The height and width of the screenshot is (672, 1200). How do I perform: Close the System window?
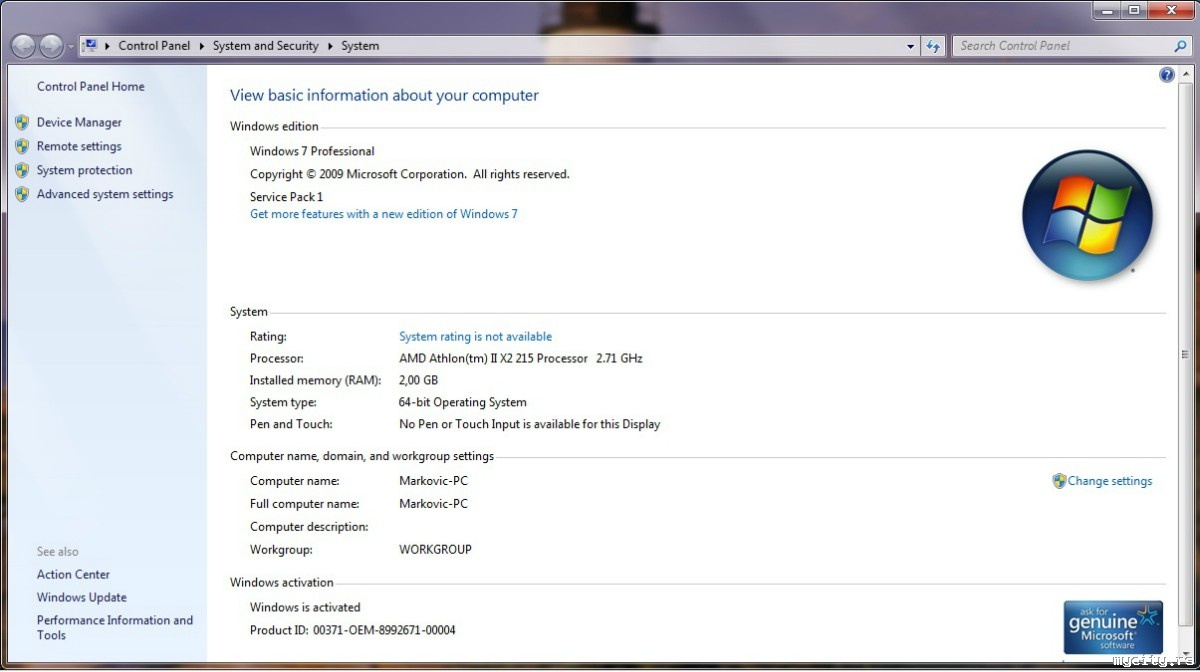coord(1170,10)
